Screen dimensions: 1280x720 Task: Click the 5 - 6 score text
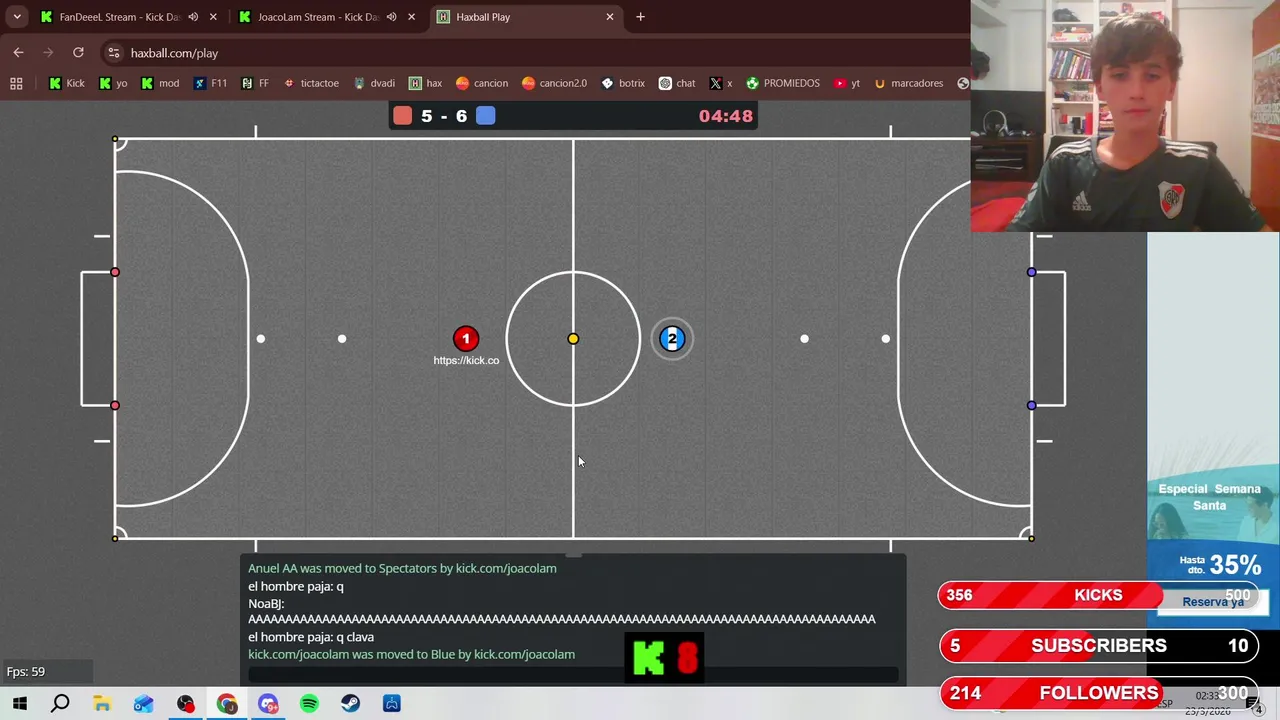pos(444,116)
